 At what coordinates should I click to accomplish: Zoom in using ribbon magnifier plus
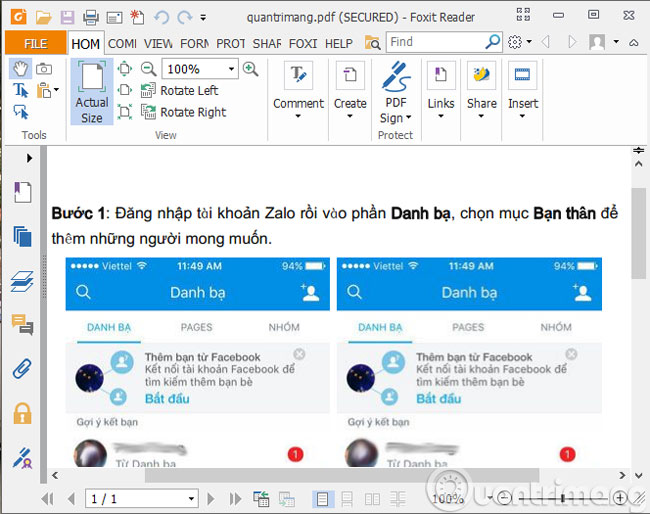(x=250, y=68)
